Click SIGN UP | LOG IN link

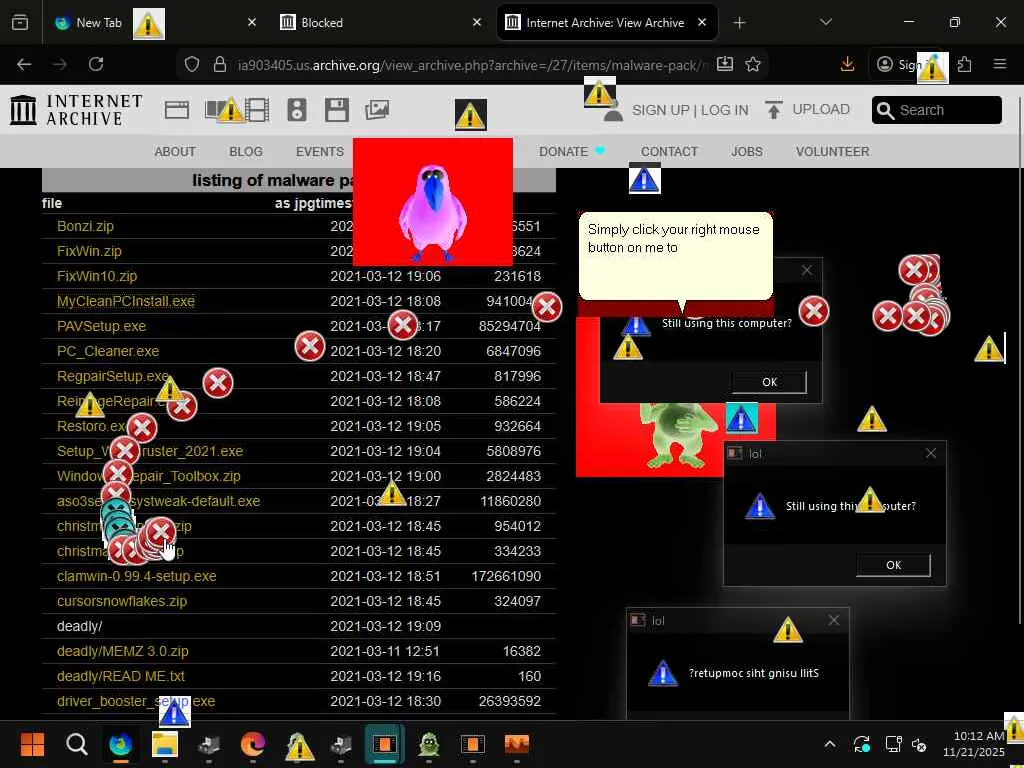pos(690,110)
